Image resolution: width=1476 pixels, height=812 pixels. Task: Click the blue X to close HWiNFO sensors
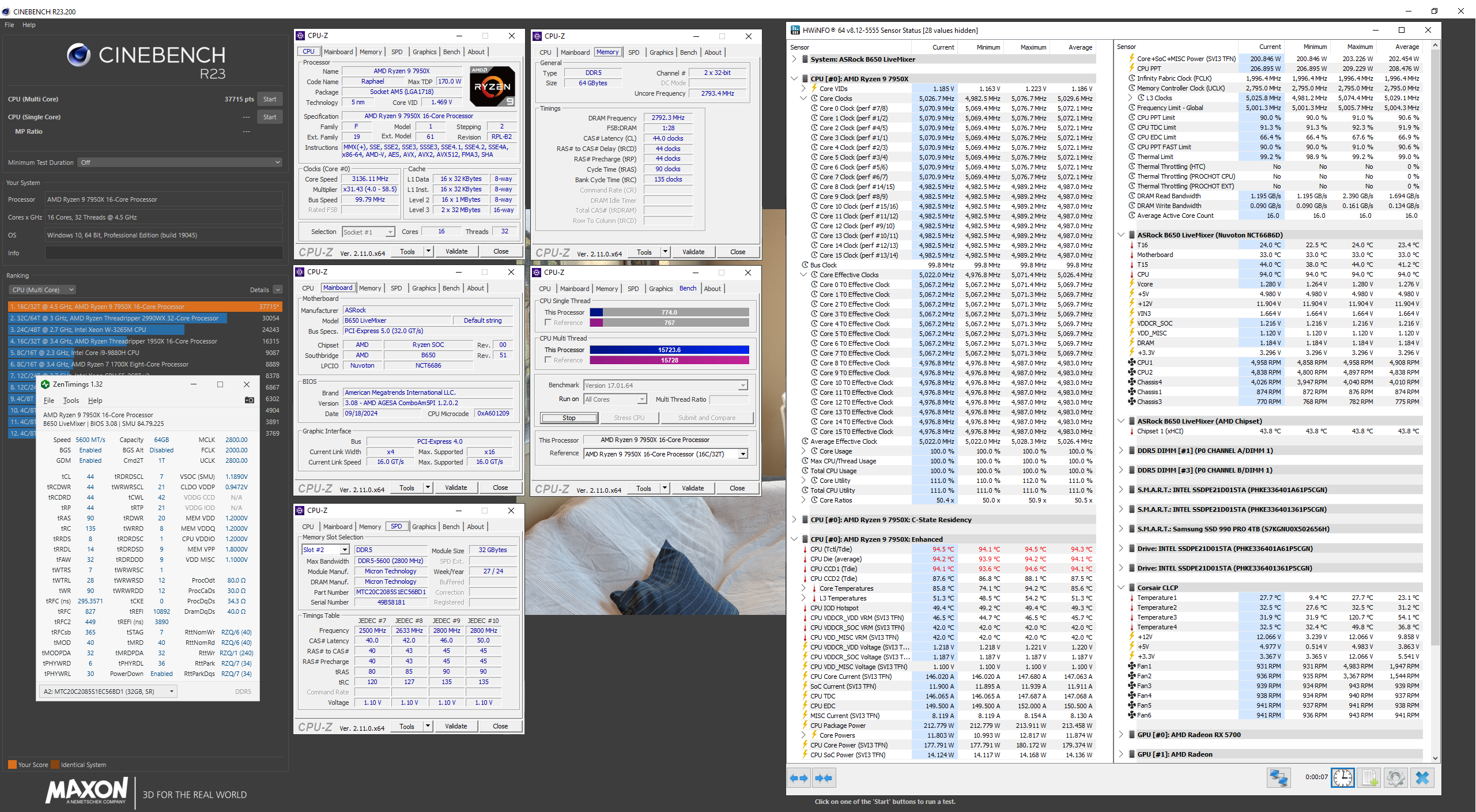[1422, 778]
